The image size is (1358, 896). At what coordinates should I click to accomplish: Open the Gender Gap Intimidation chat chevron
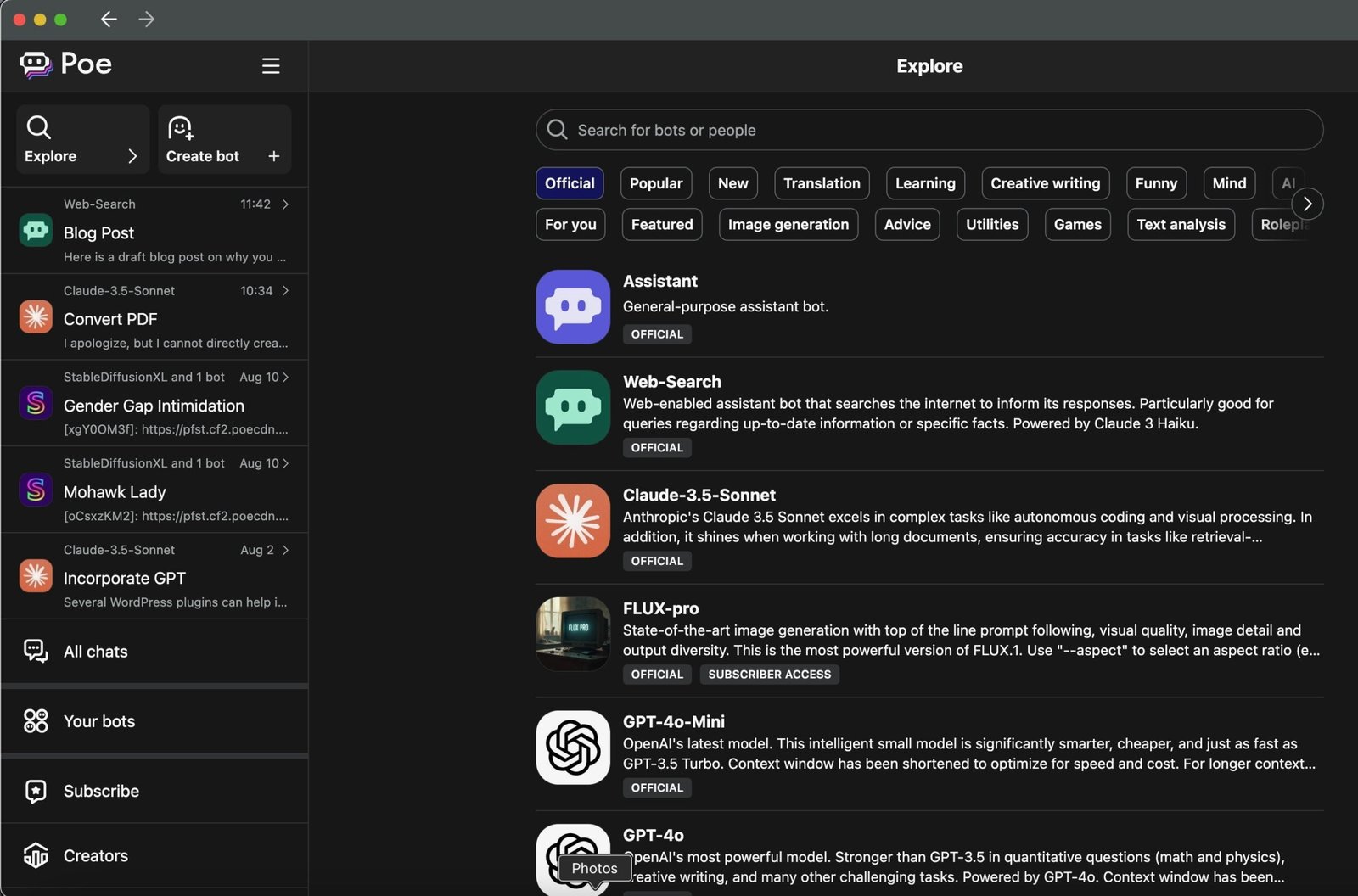click(x=285, y=377)
